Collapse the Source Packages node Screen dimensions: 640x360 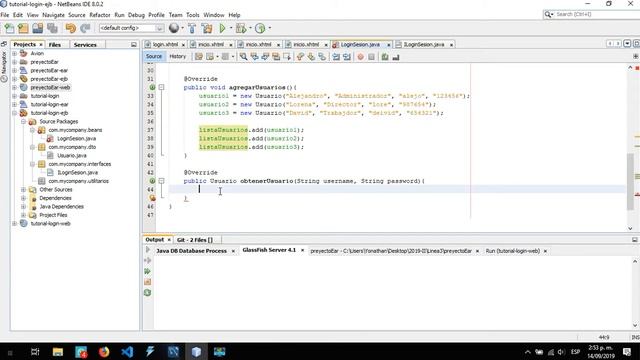24,122
